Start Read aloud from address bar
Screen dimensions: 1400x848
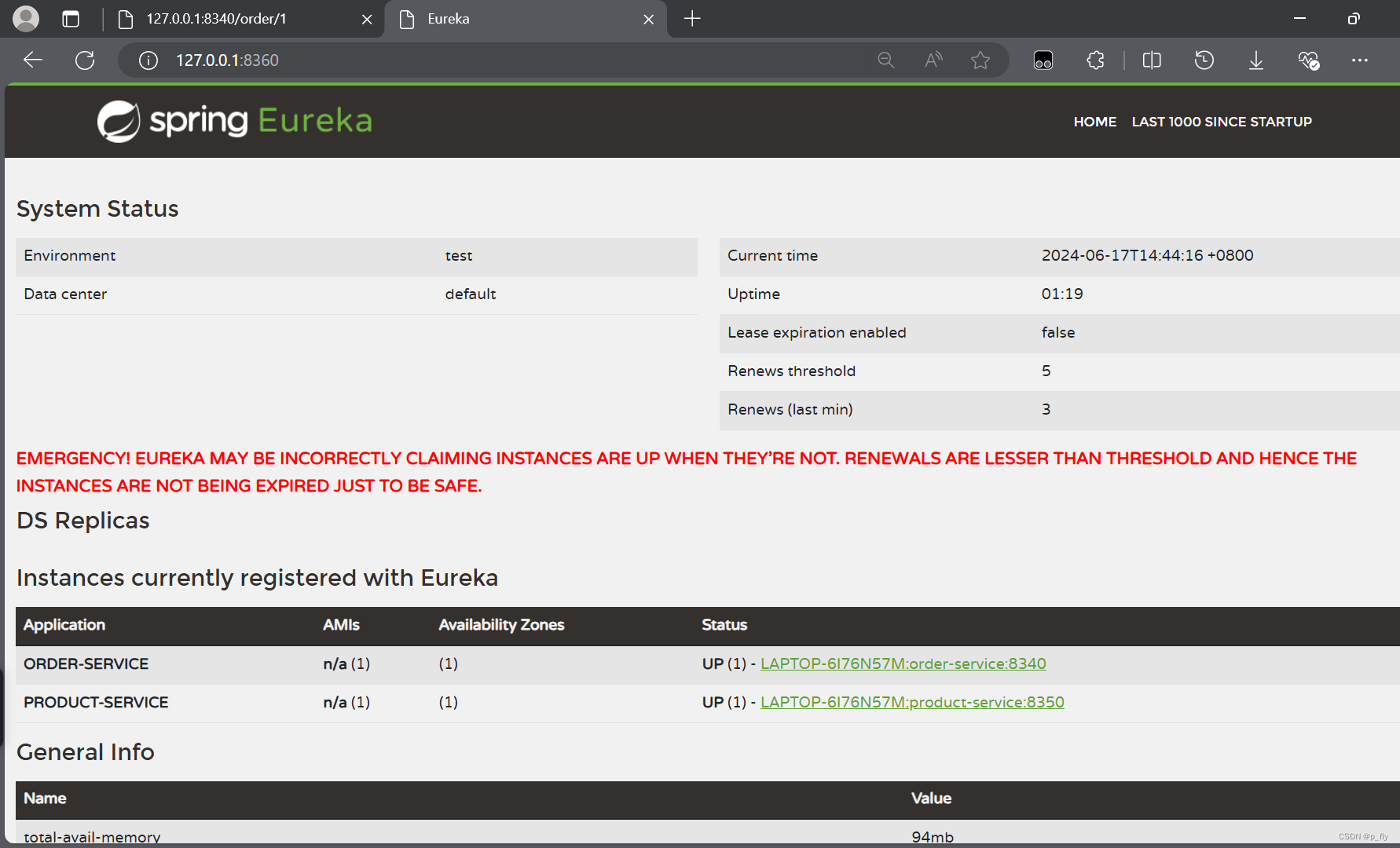[x=933, y=60]
